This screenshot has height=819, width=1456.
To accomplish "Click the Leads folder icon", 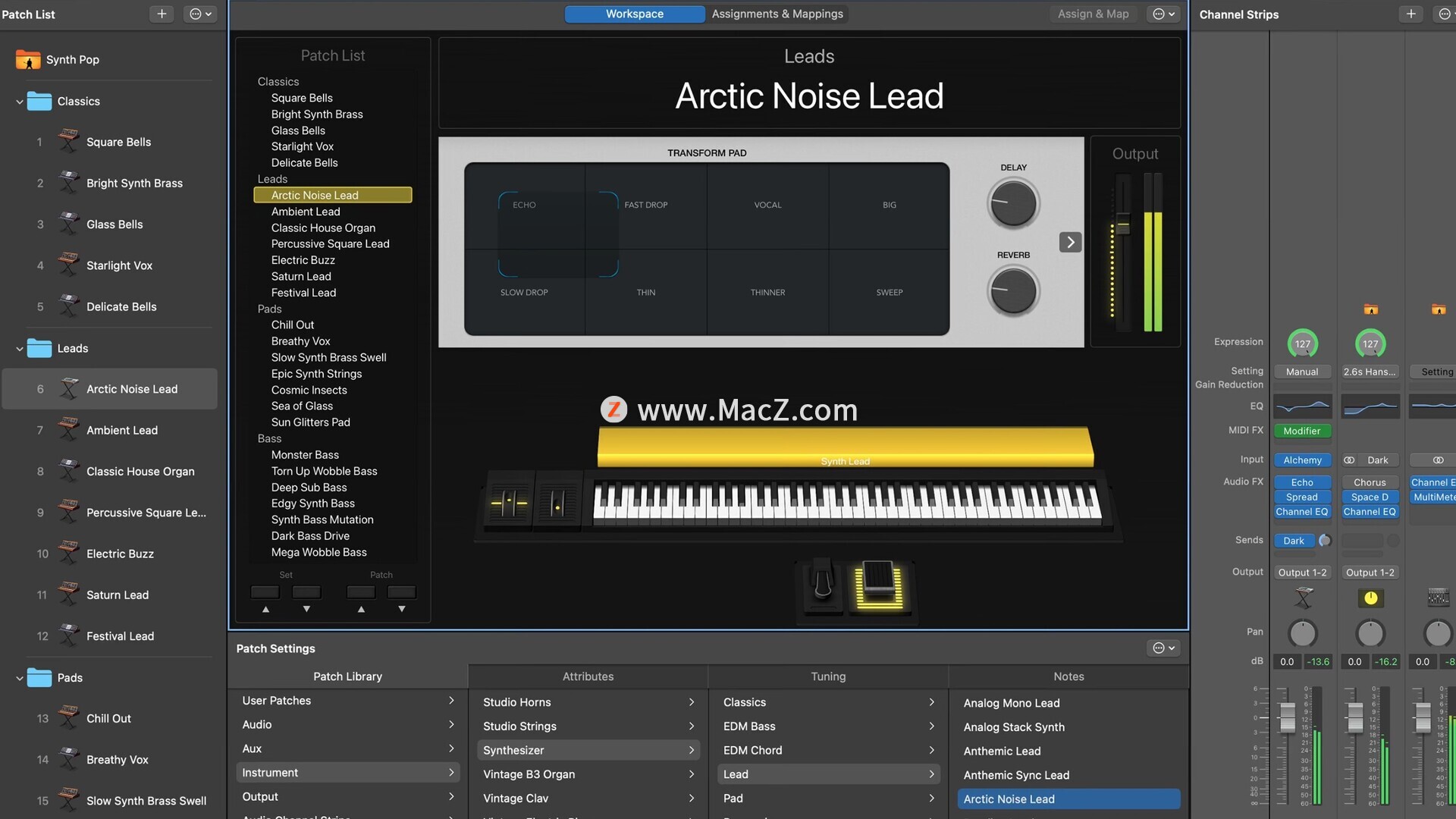I will (x=39, y=348).
